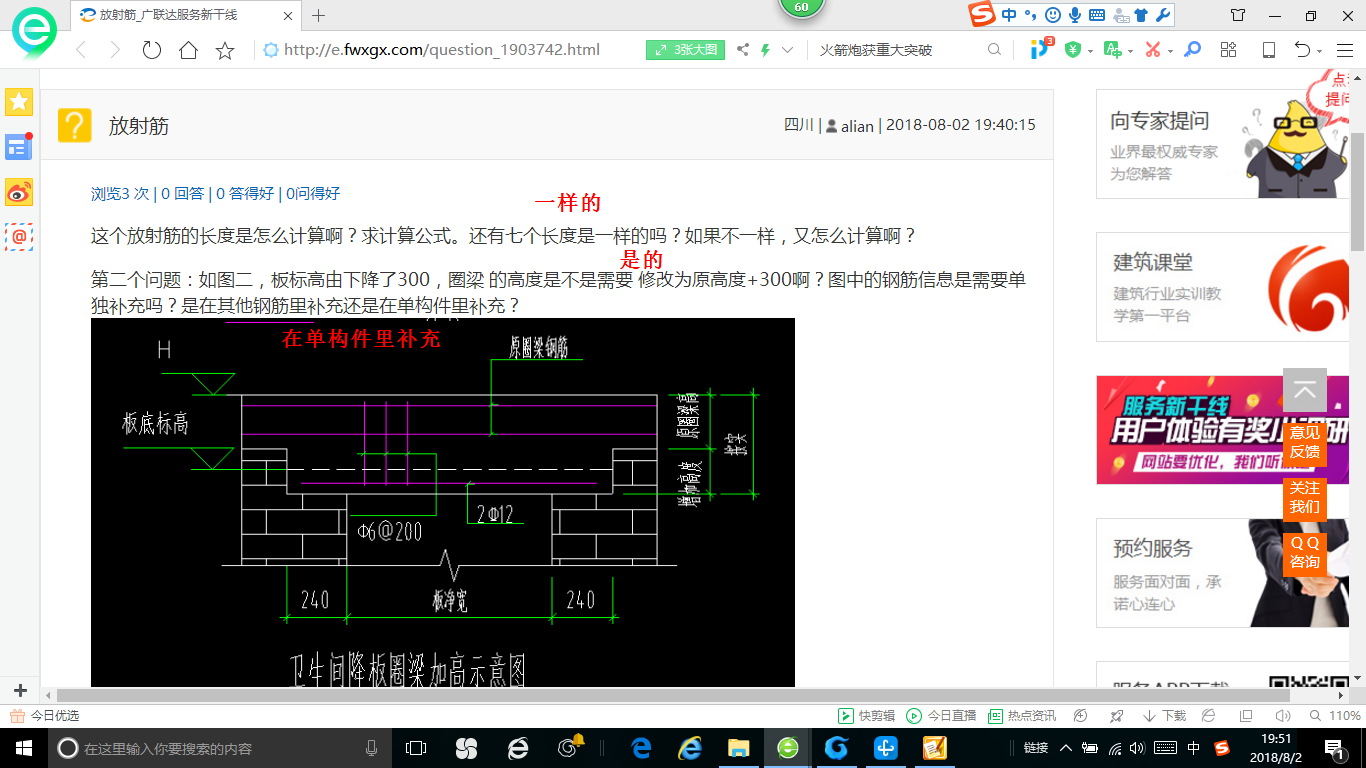Viewport: 1366px width, 768px height.
Task: Click the browser forward arrow
Action: [x=115, y=50]
